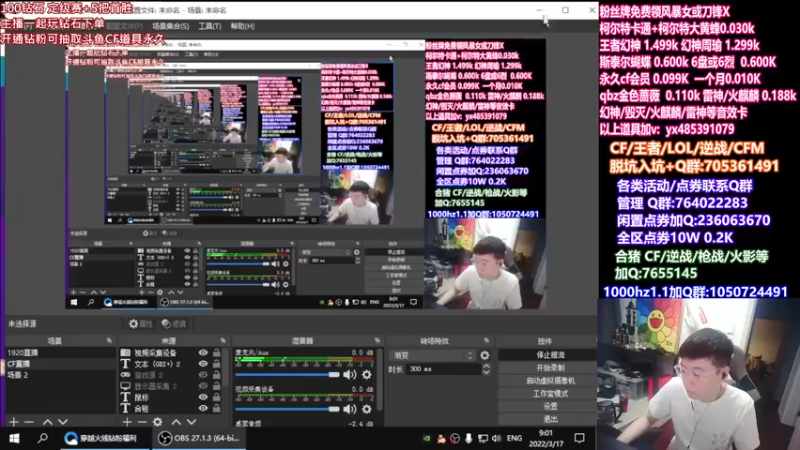Screen dimensions: 800x450
Task: Hide the 文本 (GDI+) 2 source
Action: point(203,364)
